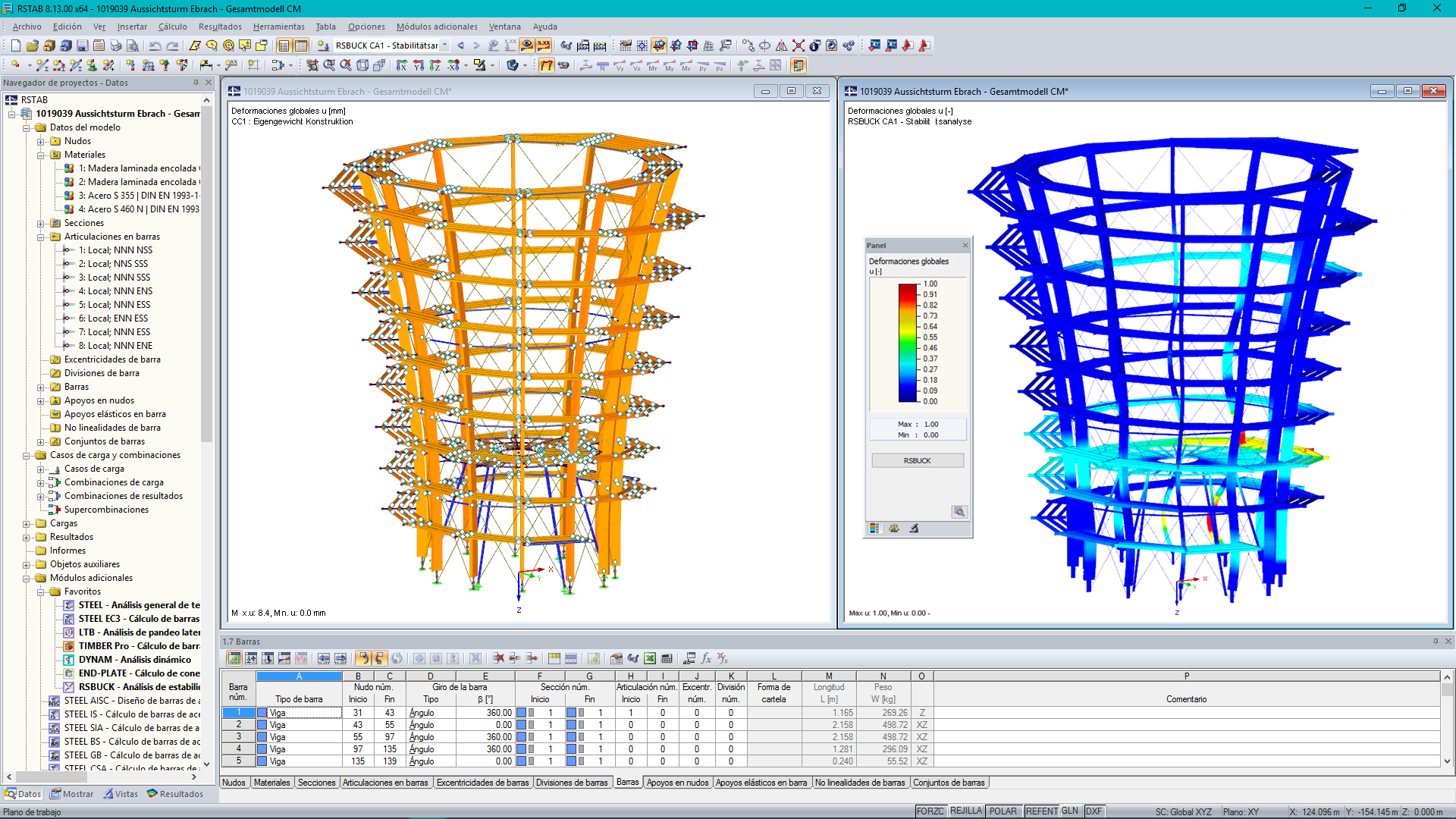Open the Módulos adicionales menu
The height and width of the screenshot is (819, 1456).
437,27
